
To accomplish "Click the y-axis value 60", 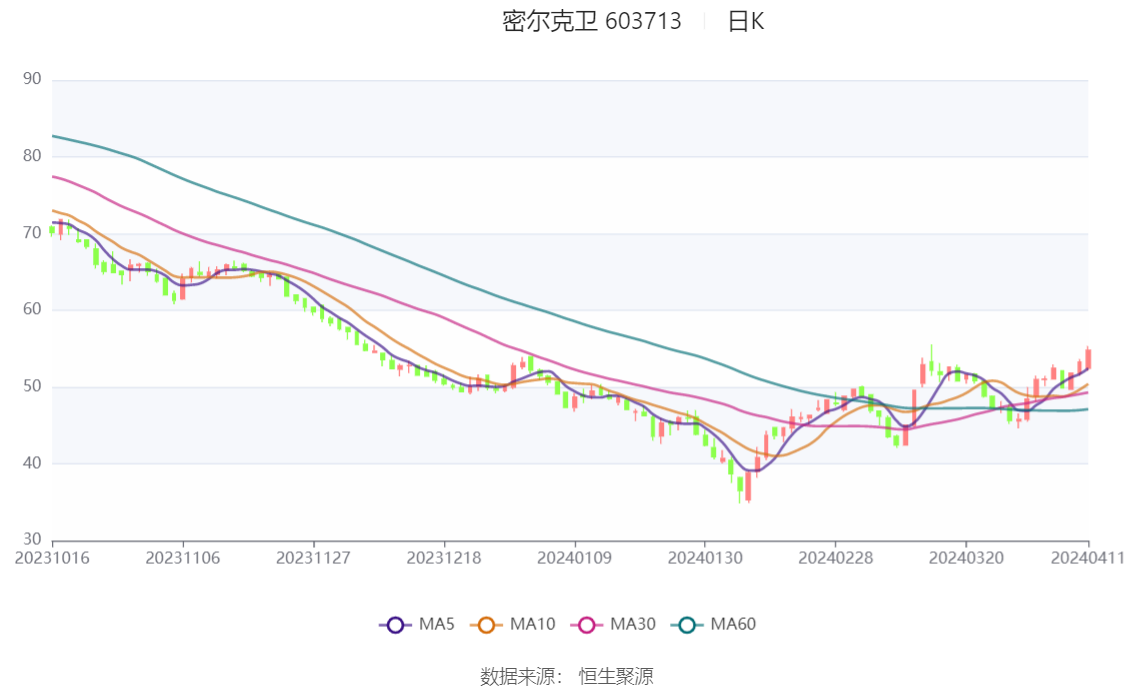I will coord(32,309).
